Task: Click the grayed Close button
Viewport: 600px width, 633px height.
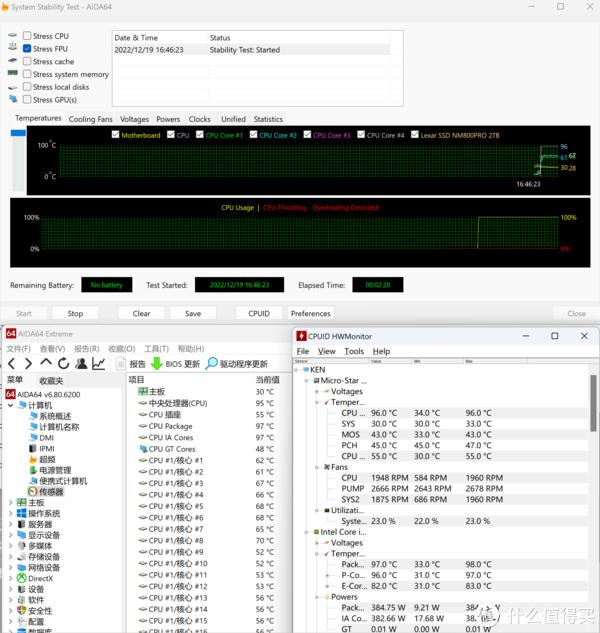Action: 576,313
